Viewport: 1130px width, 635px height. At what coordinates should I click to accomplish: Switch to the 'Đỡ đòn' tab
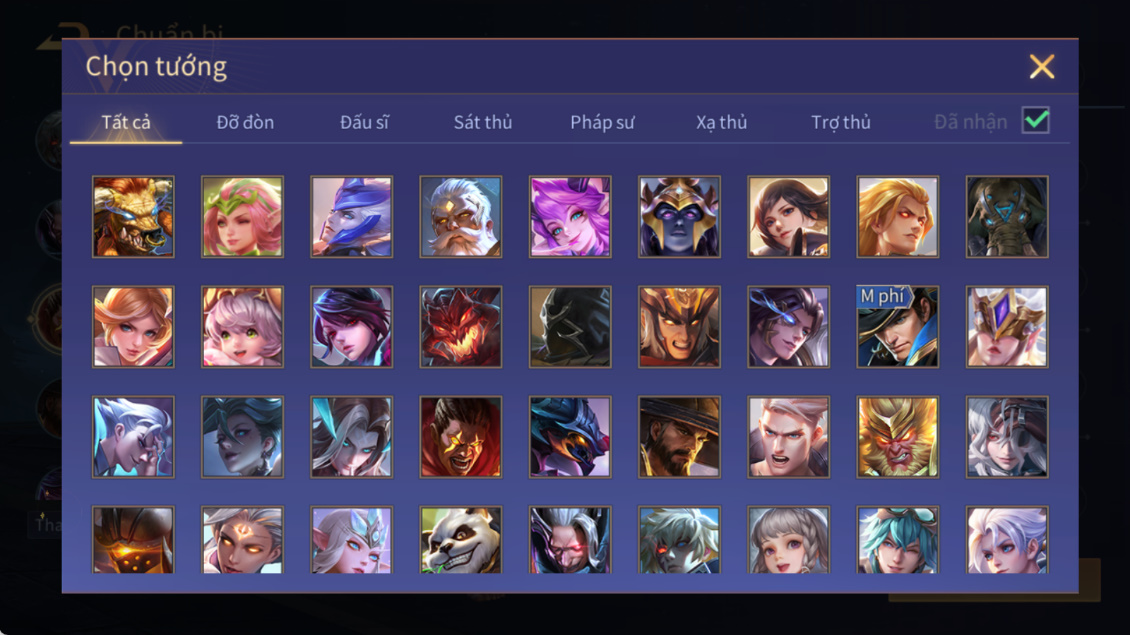click(245, 122)
